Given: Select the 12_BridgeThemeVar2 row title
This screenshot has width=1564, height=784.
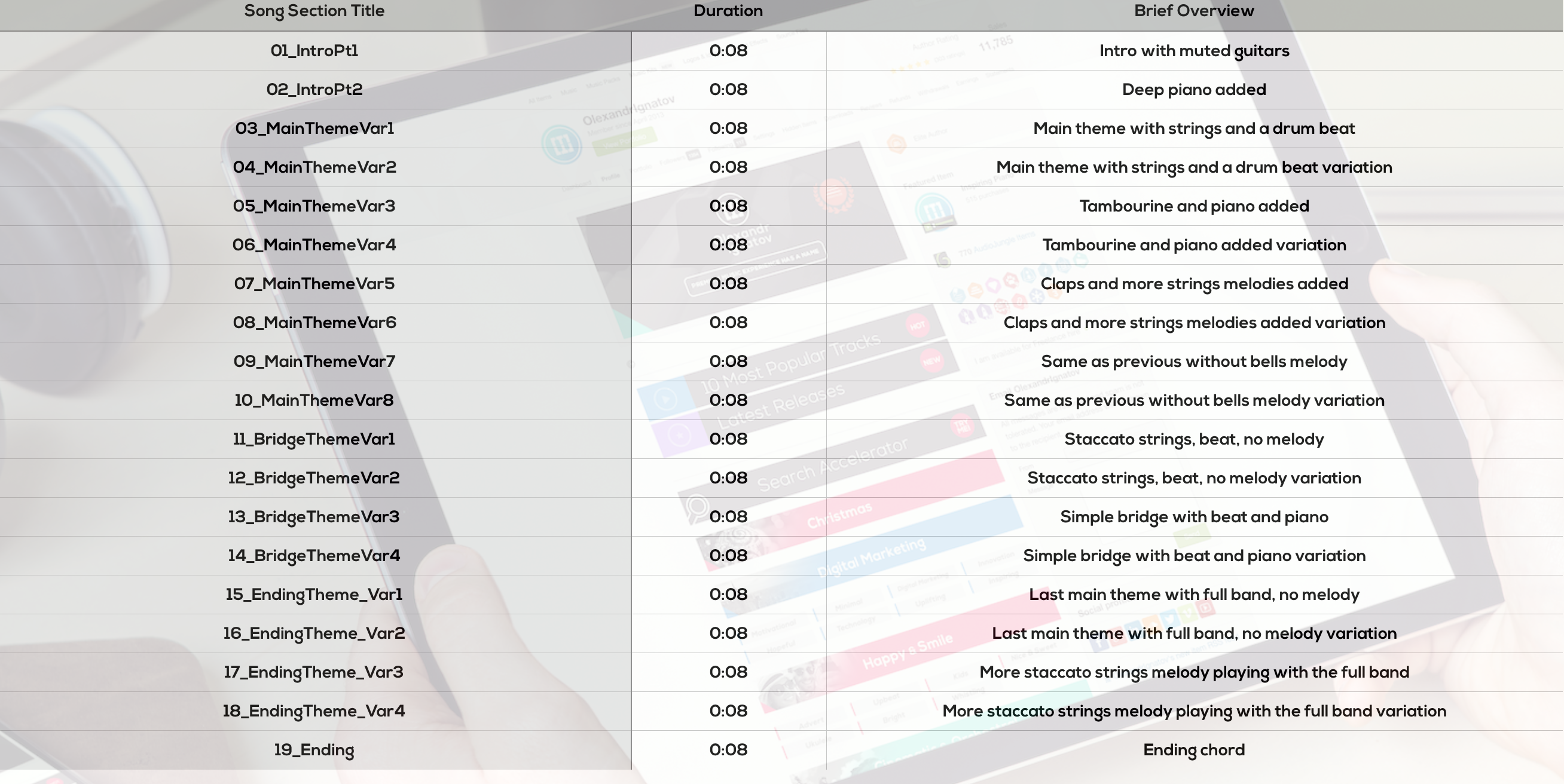Looking at the screenshot, I should [x=314, y=478].
